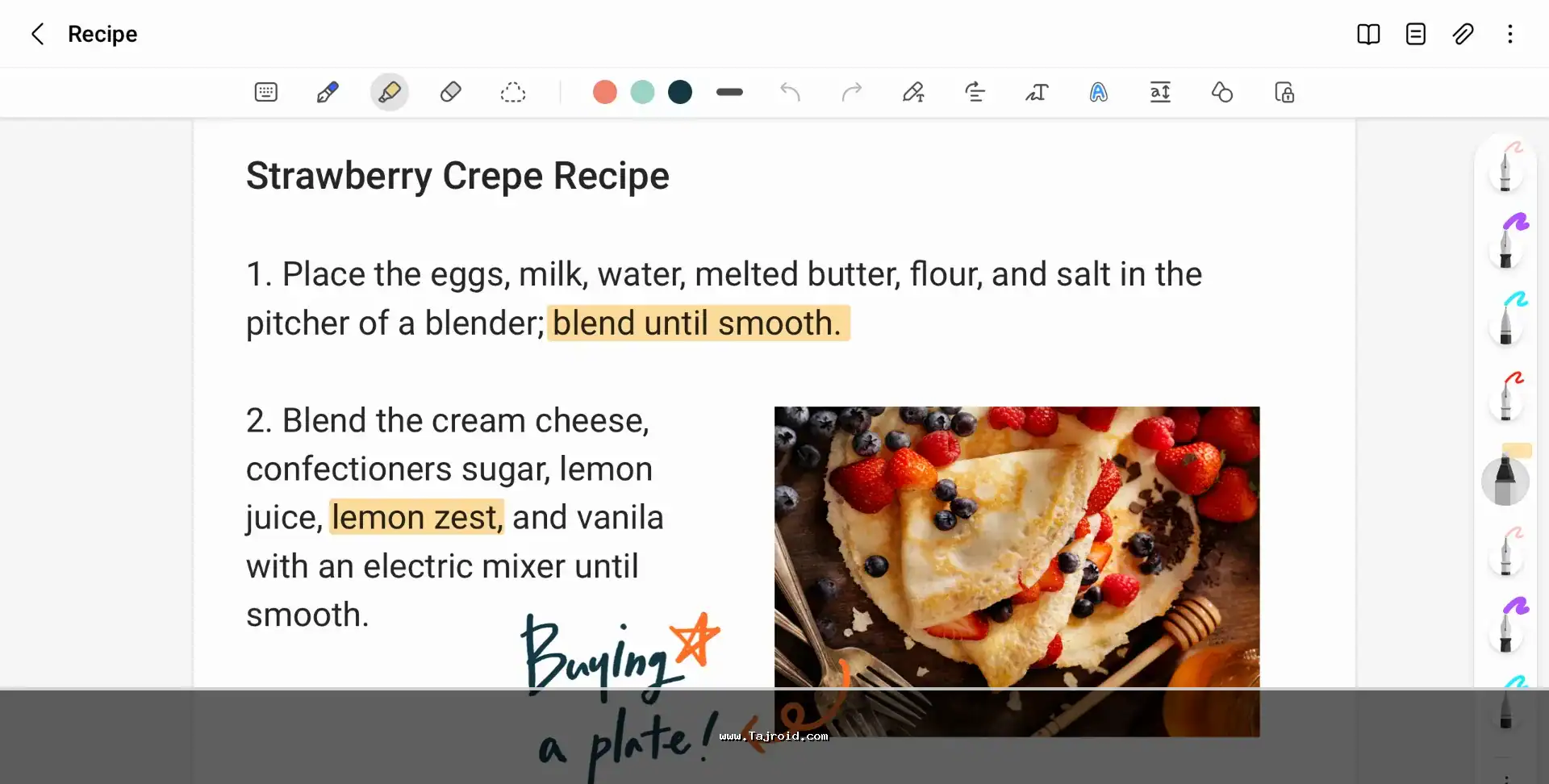
Task: Tap the straighten handwriting icon
Action: point(975,92)
